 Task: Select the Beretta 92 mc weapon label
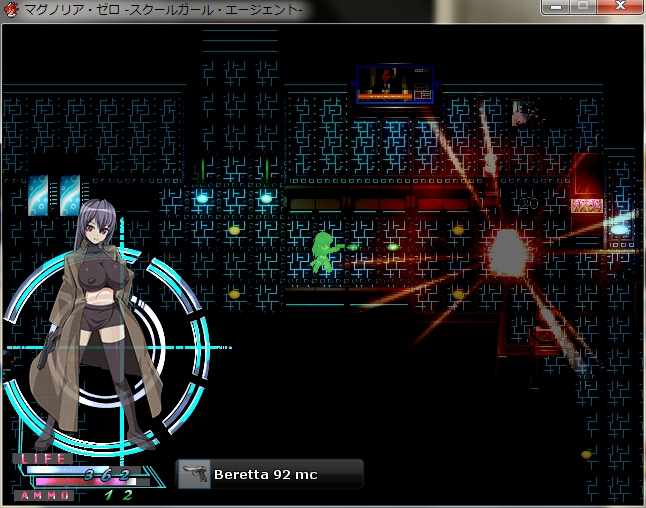click(265, 475)
